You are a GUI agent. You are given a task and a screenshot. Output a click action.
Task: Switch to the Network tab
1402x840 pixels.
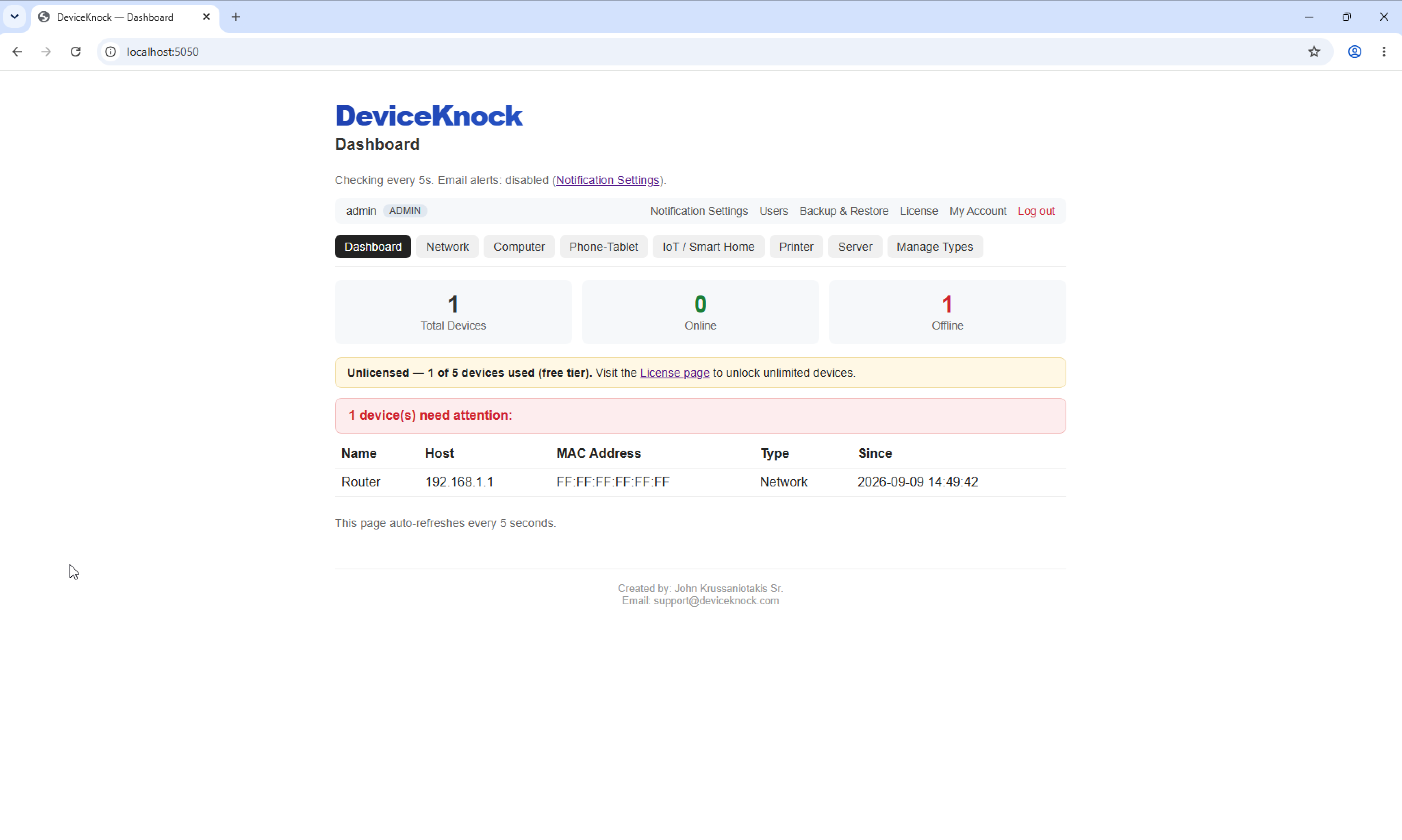pyautogui.click(x=447, y=247)
